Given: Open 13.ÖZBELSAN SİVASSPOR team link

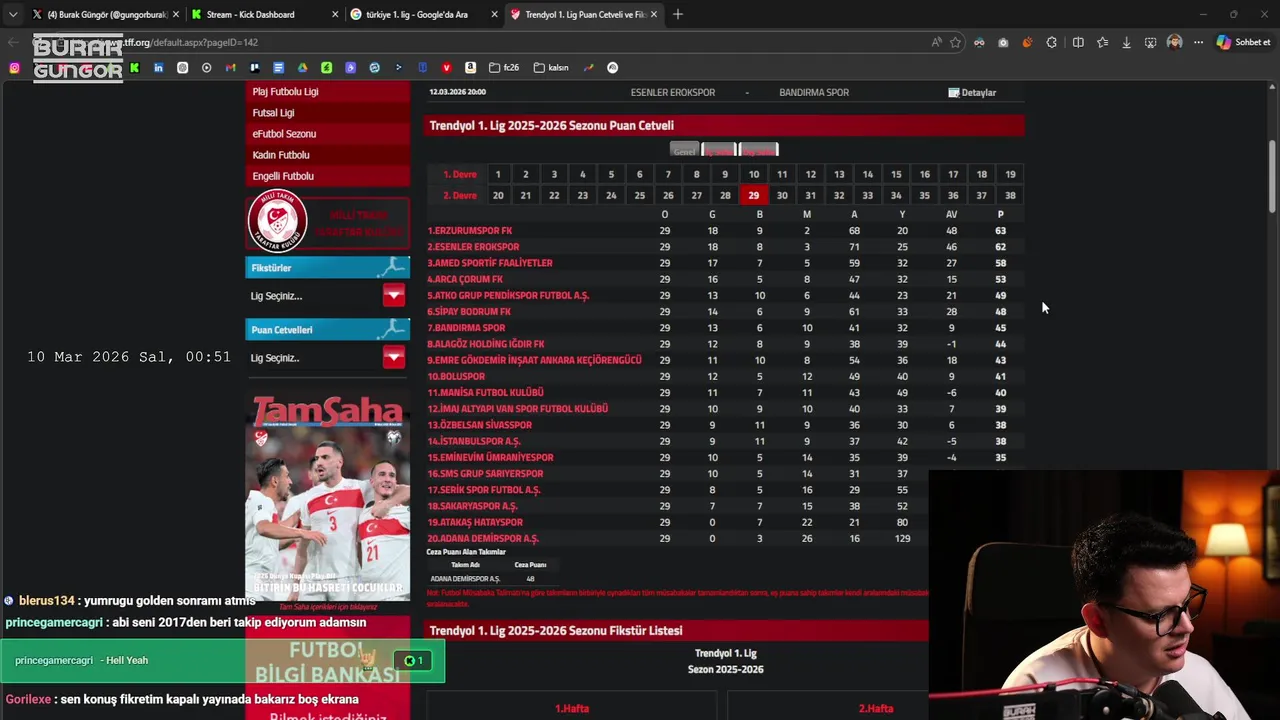Looking at the screenshot, I should click(480, 425).
